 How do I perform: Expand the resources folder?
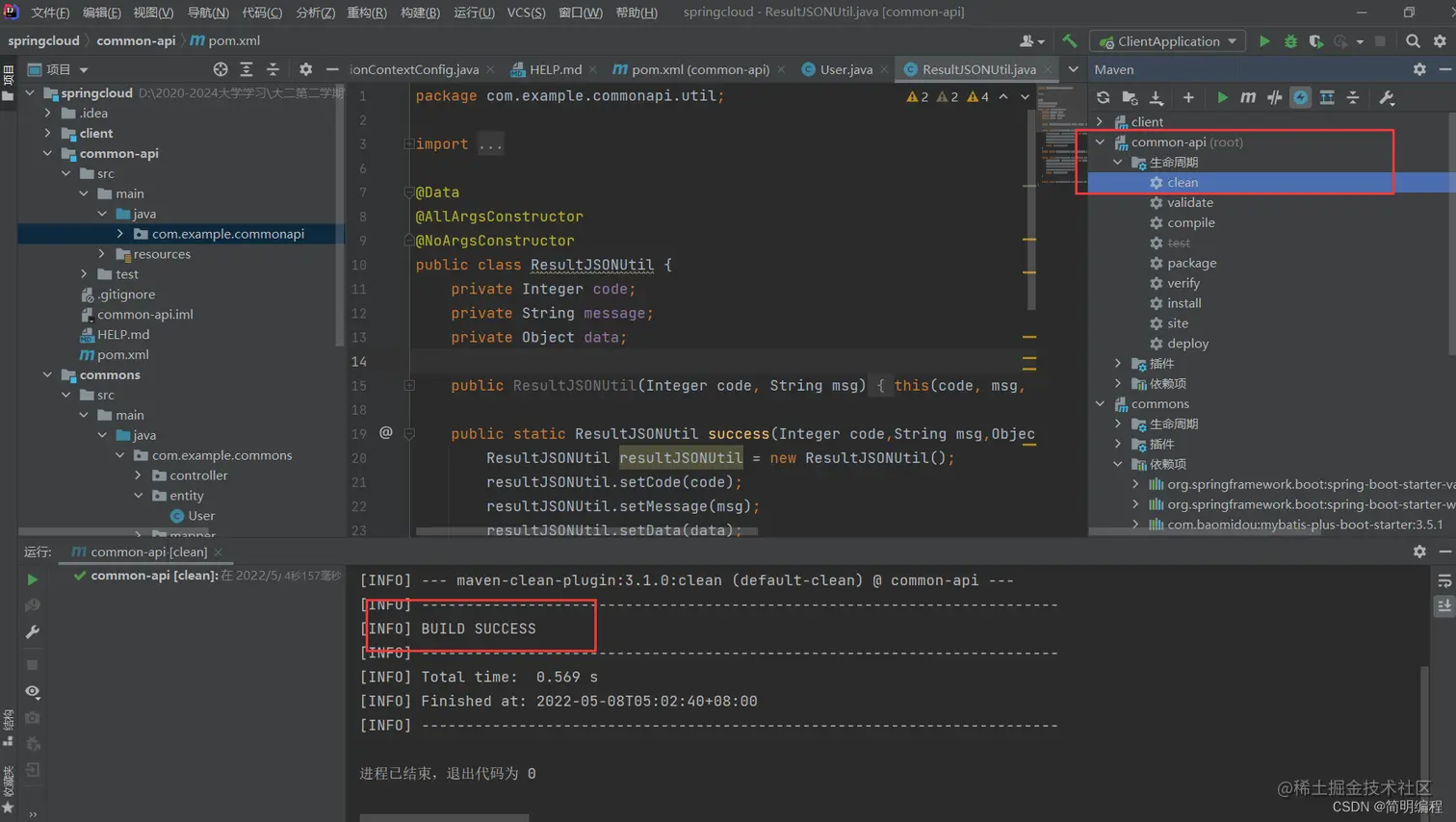tap(102, 254)
